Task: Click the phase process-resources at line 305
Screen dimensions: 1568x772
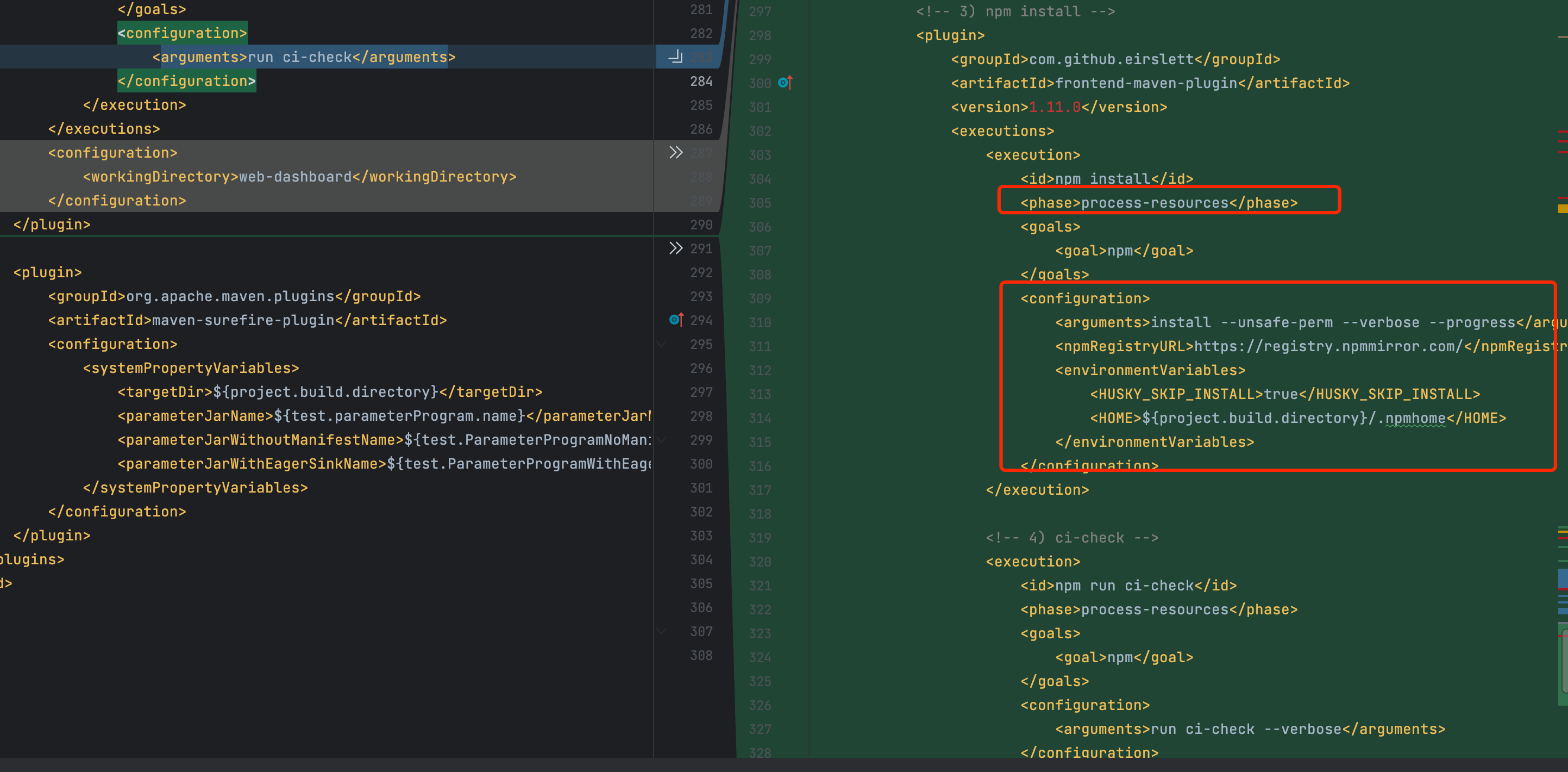Action: (x=1159, y=203)
